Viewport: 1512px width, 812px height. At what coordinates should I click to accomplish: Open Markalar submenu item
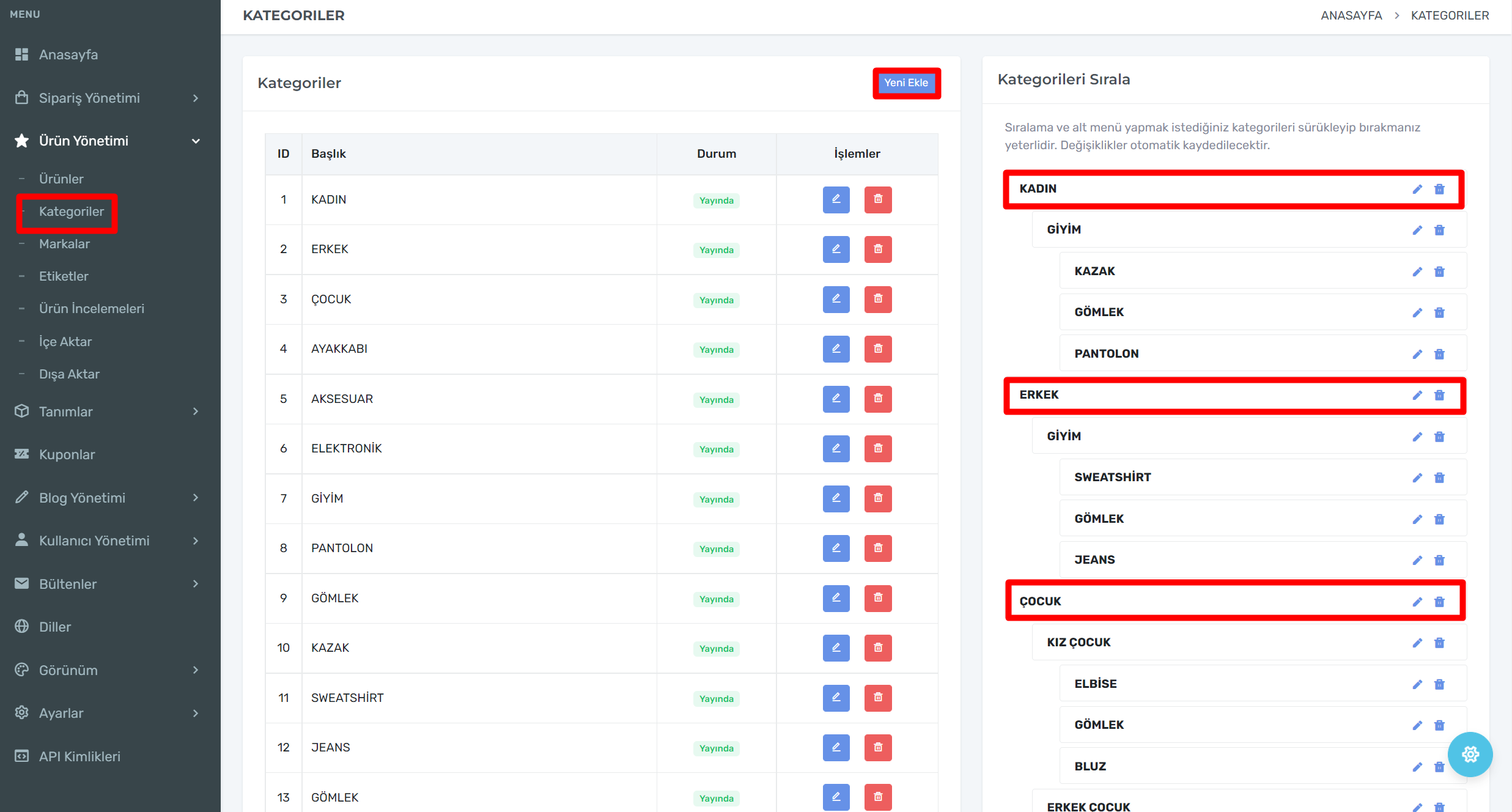64,243
